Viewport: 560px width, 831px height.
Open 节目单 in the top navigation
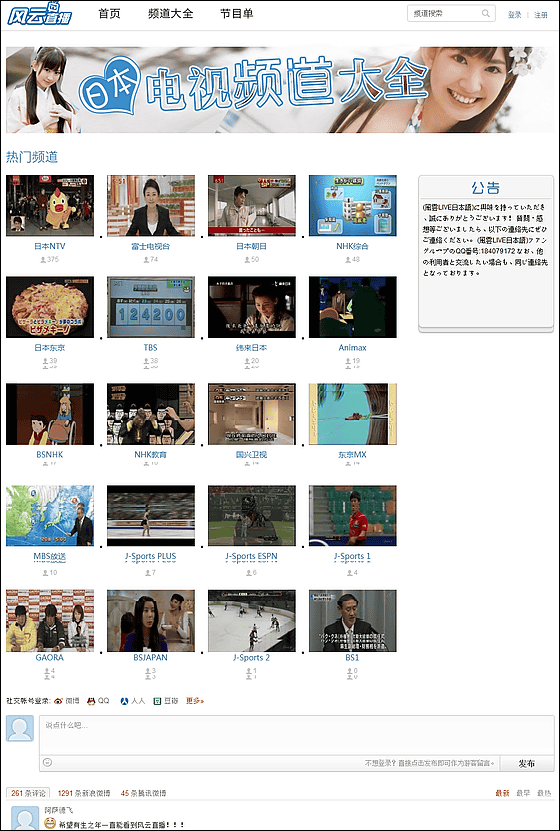point(237,14)
